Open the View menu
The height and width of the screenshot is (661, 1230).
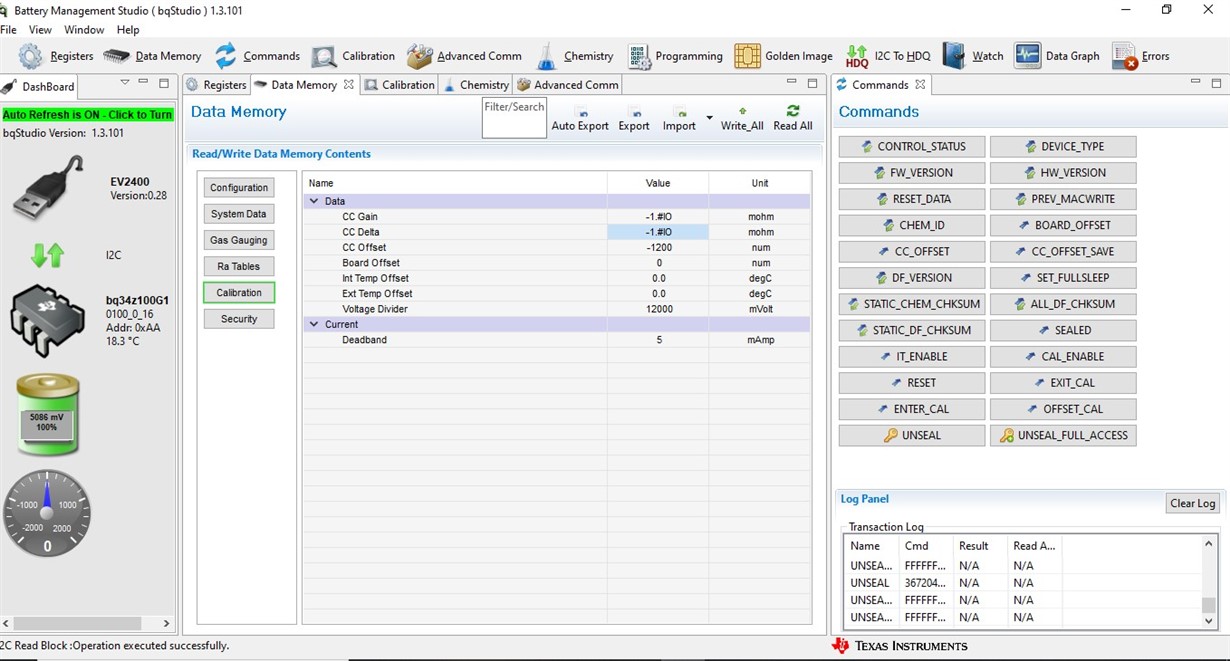(x=40, y=30)
